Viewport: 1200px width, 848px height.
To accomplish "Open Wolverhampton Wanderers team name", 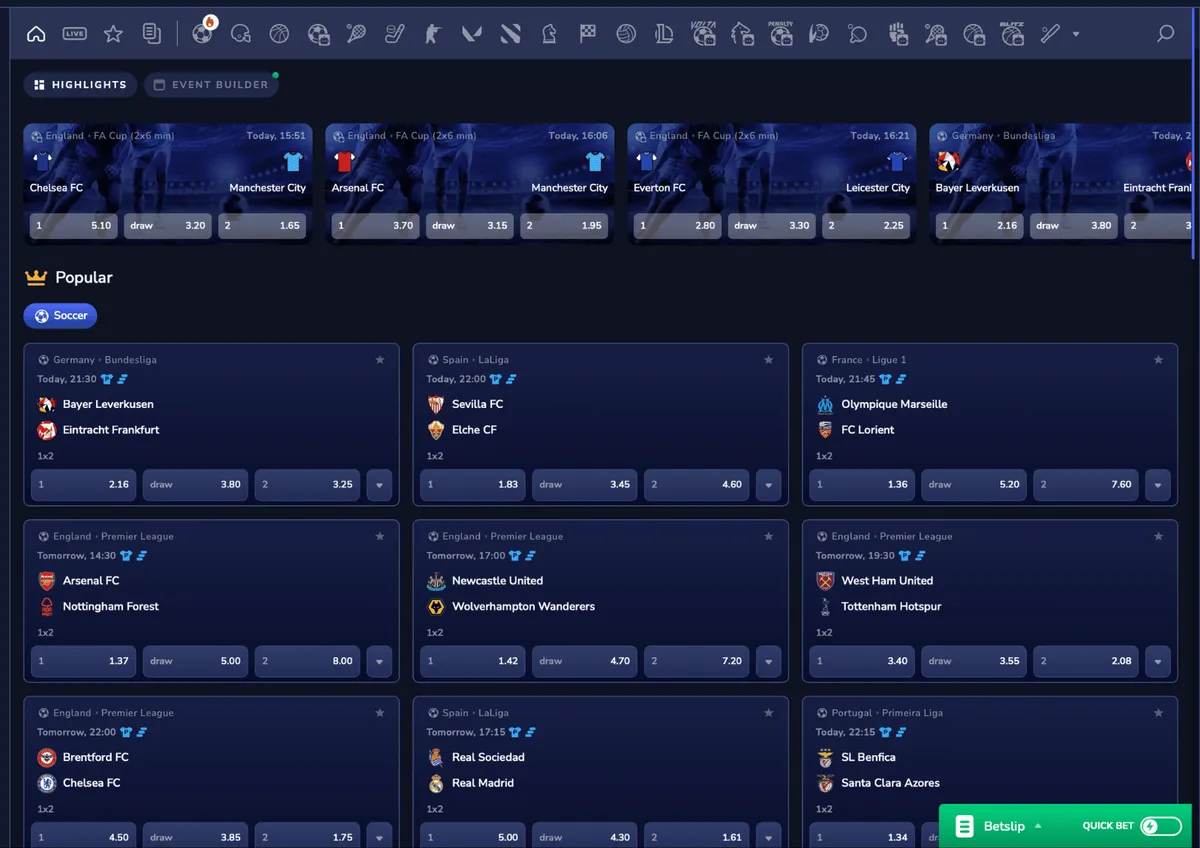I will click(x=523, y=607).
